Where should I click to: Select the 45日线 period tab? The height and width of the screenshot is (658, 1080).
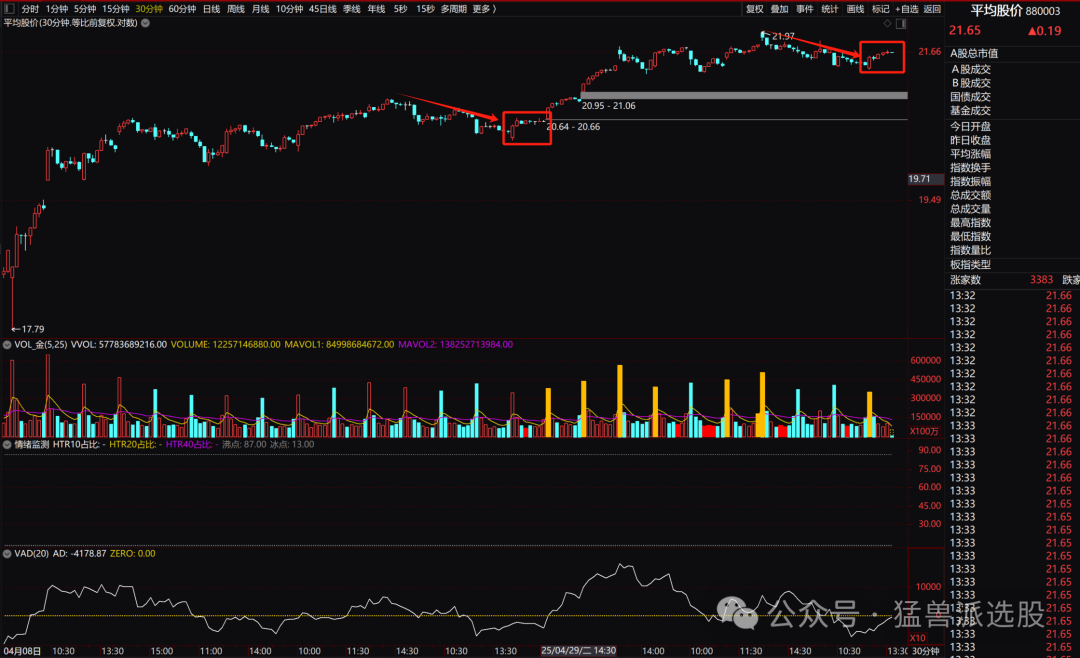pyautogui.click(x=322, y=9)
